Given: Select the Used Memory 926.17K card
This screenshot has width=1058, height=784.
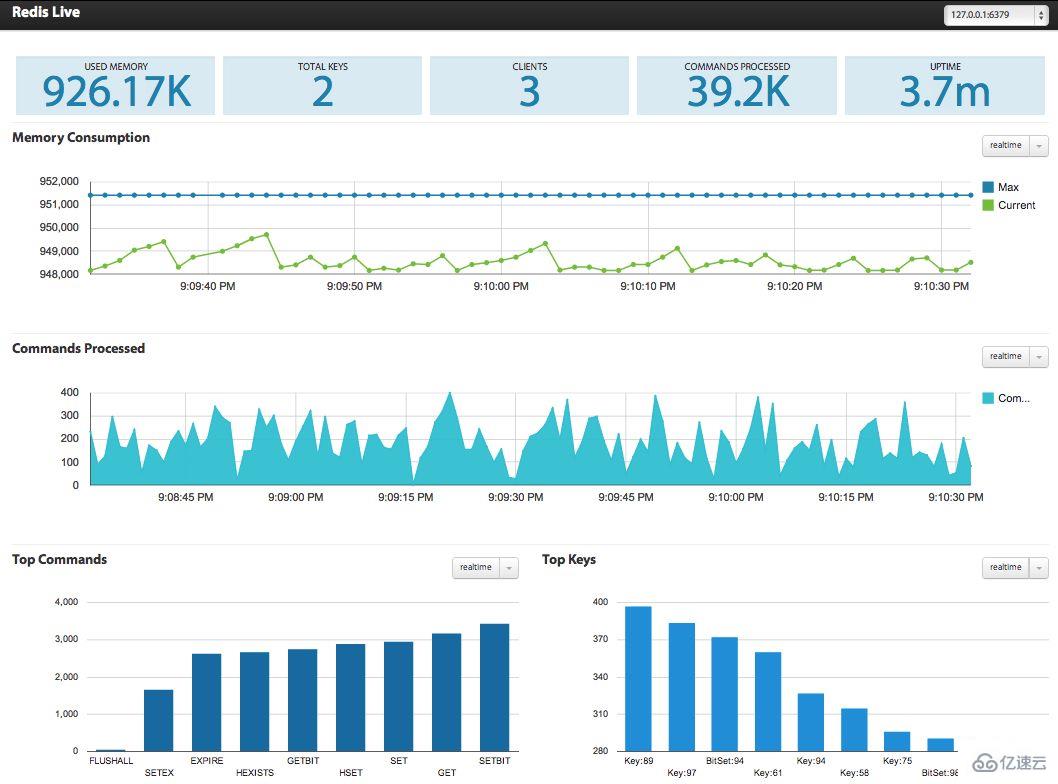Looking at the screenshot, I should click(x=115, y=86).
